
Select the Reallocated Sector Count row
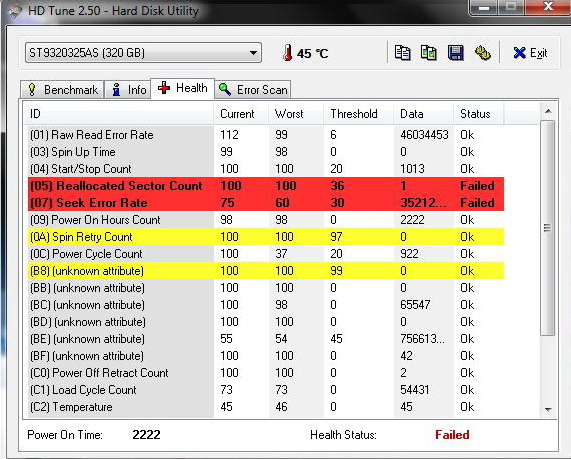(266, 186)
